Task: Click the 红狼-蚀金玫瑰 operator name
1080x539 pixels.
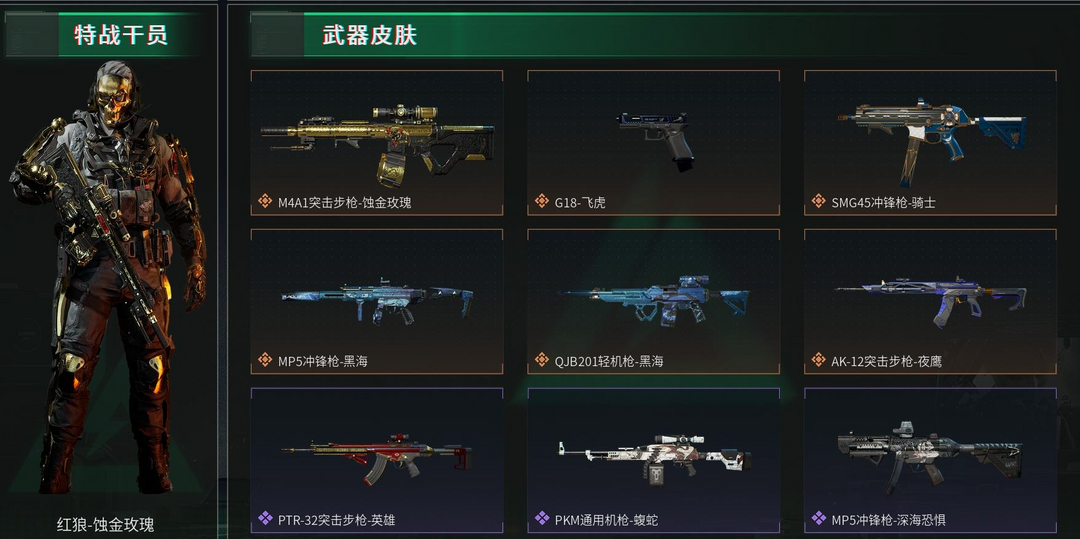Action: 105,525
